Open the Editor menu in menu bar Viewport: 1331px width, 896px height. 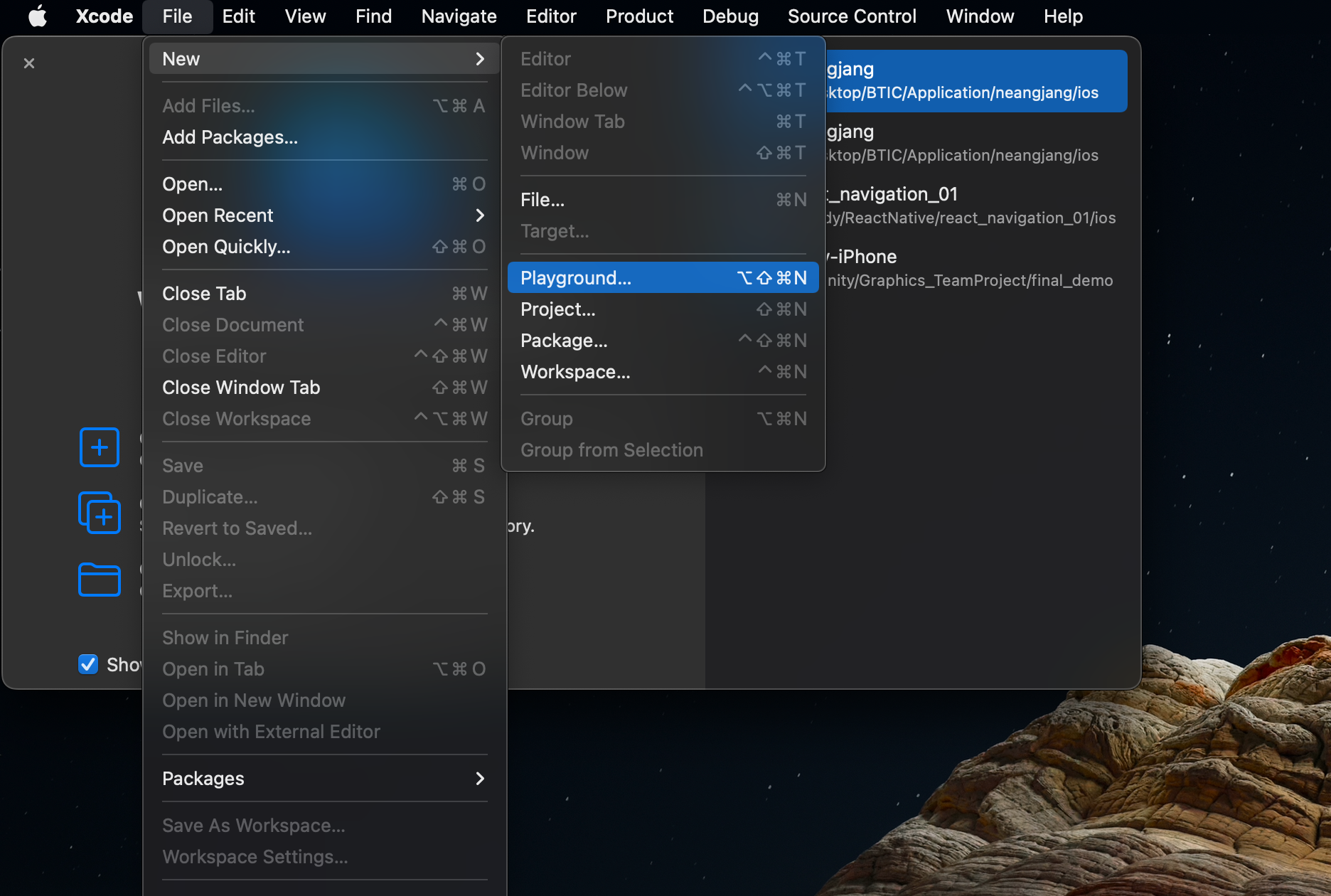click(x=551, y=16)
